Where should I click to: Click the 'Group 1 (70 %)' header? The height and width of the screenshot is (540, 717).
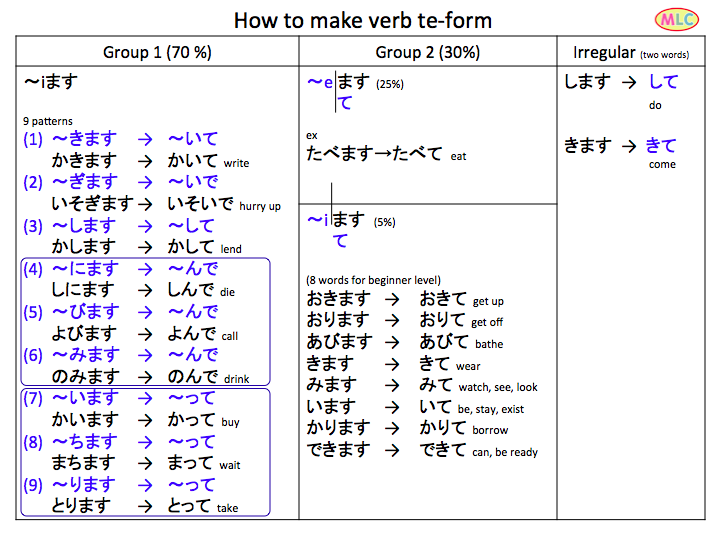(x=157, y=52)
